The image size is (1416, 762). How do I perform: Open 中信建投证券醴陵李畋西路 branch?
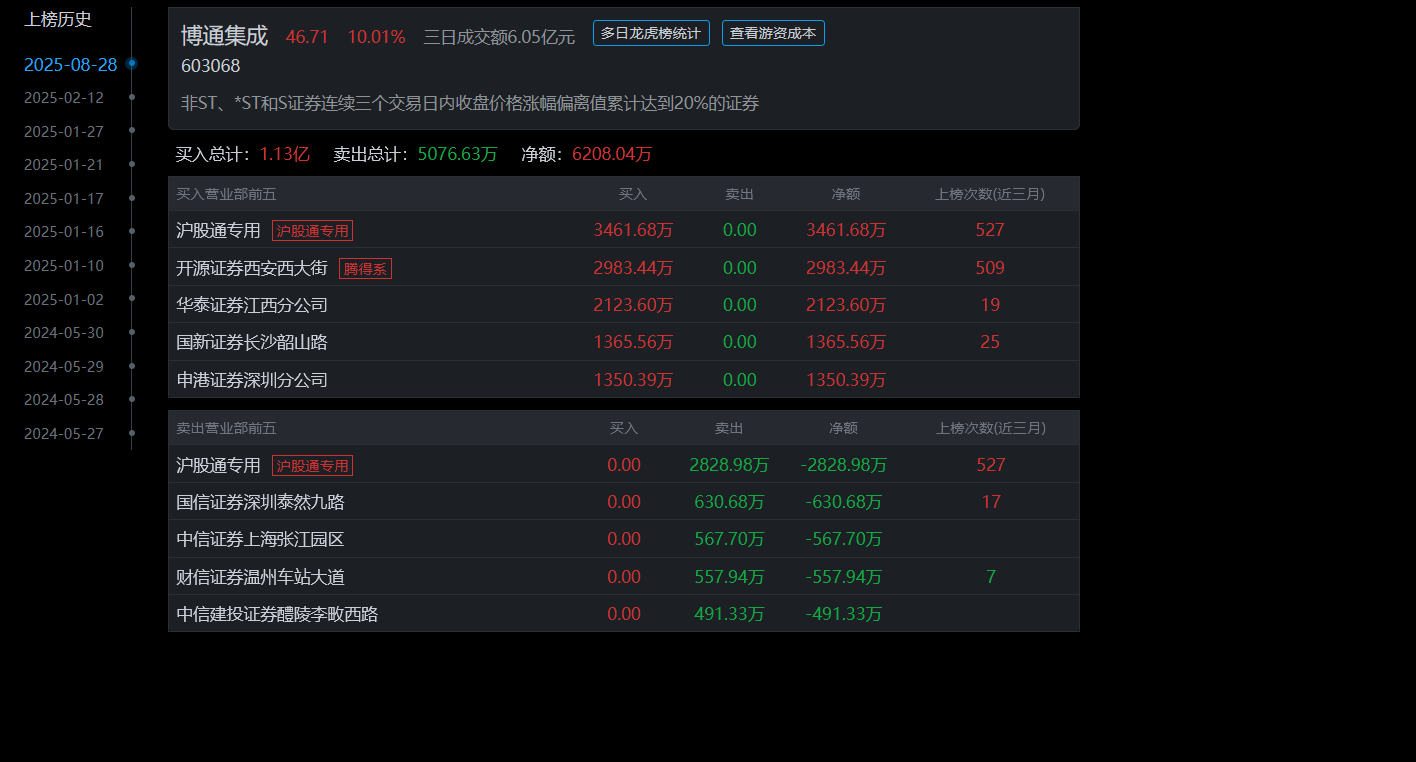pos(277,614)
